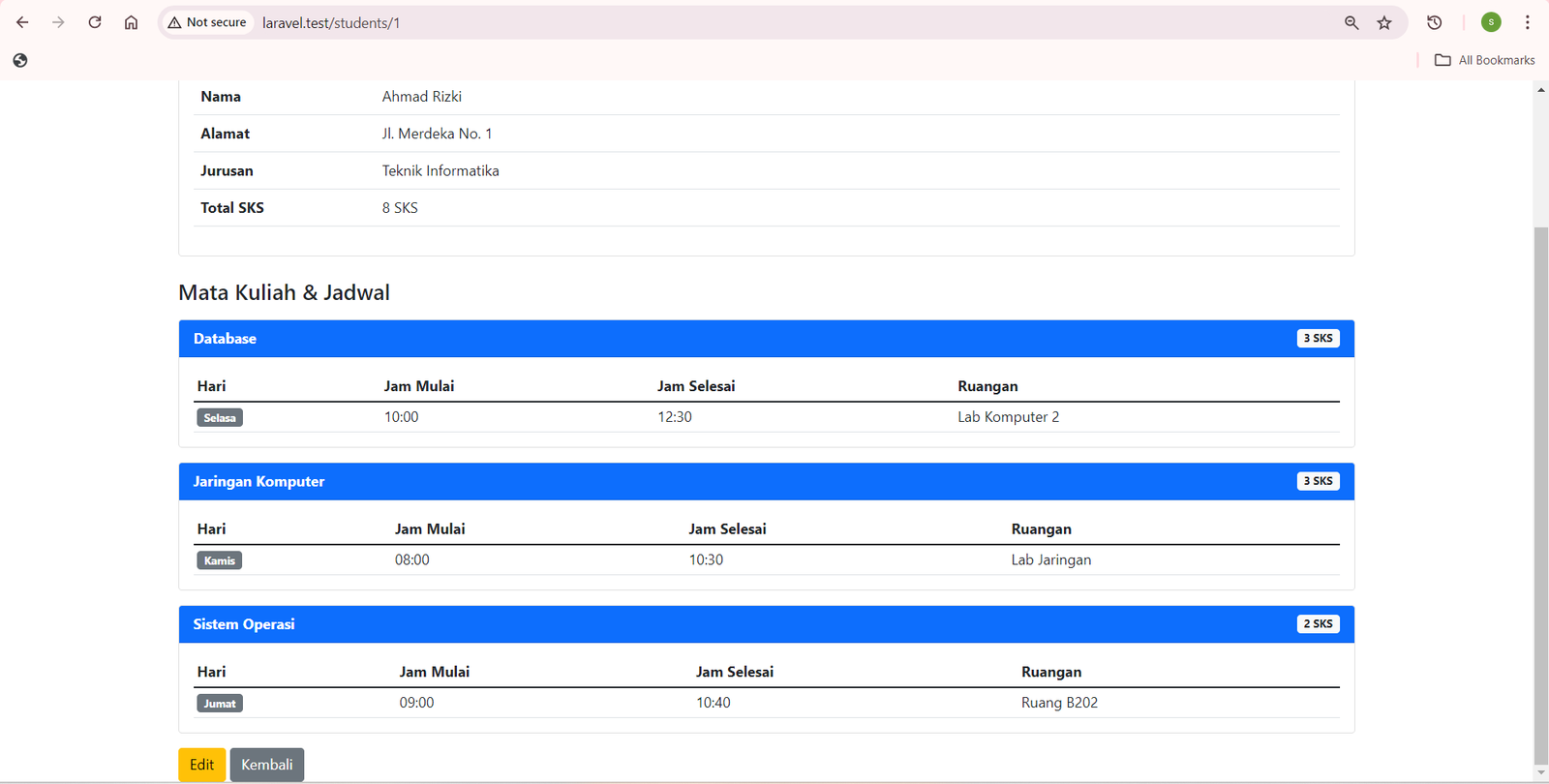The width and height of the screenshot is (1549, 784).
Task: Click start time 10:00 in Database table
Action: (x=402, y=417)
